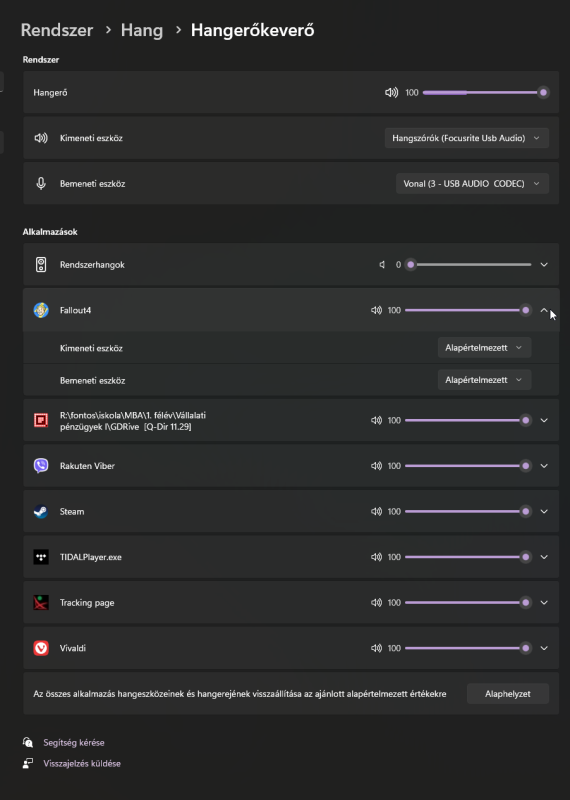Click the Q-Dir application icon
Viewport: 570px width, 800px height.
(41, 420)
